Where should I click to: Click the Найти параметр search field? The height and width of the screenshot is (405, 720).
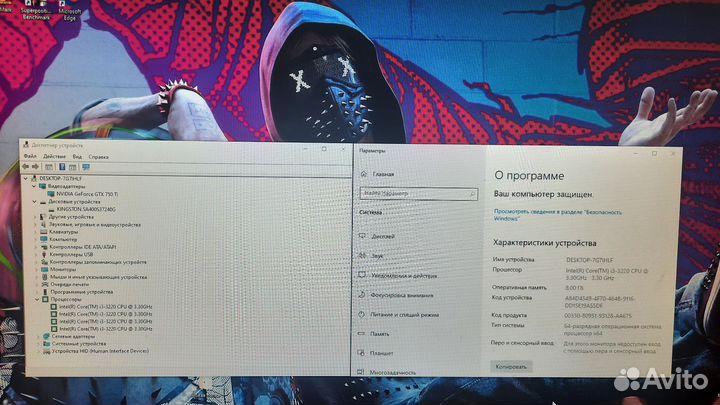point(418,194)
